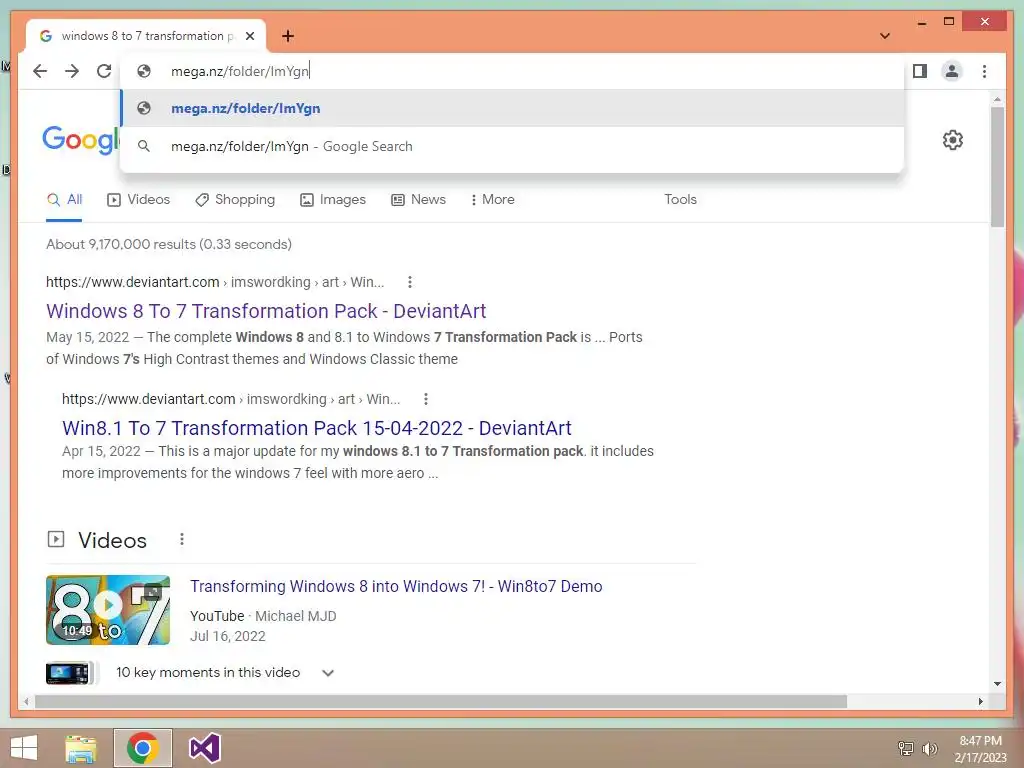Open a new browser tab
The width and height of the screenshot is (1024, 768).
pyautogui.click(x=287, y=36)
